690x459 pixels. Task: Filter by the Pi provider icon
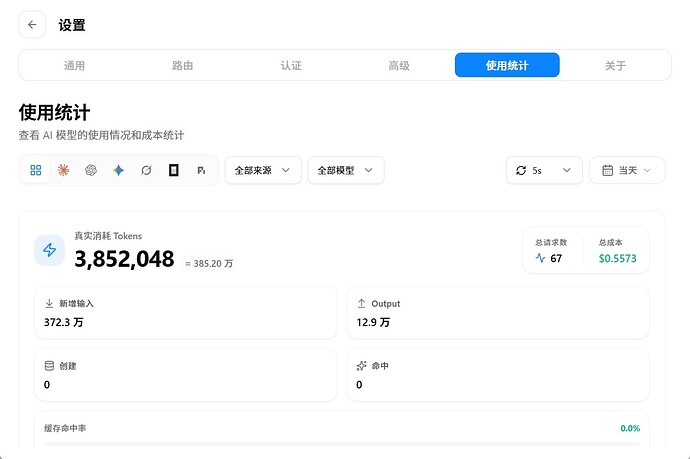[x=201, y=170]
